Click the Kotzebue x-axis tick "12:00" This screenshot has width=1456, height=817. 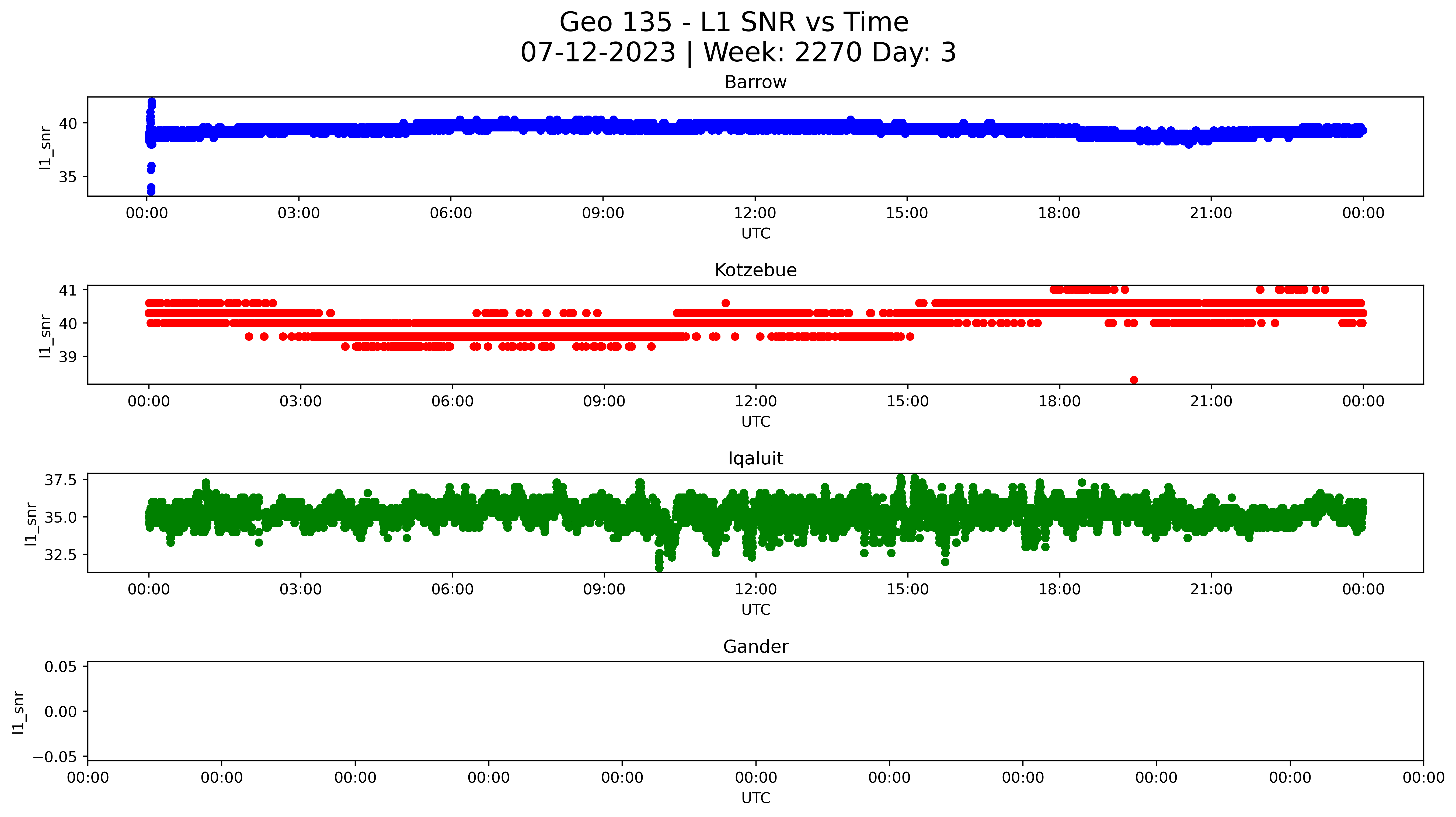pos(756,401)
